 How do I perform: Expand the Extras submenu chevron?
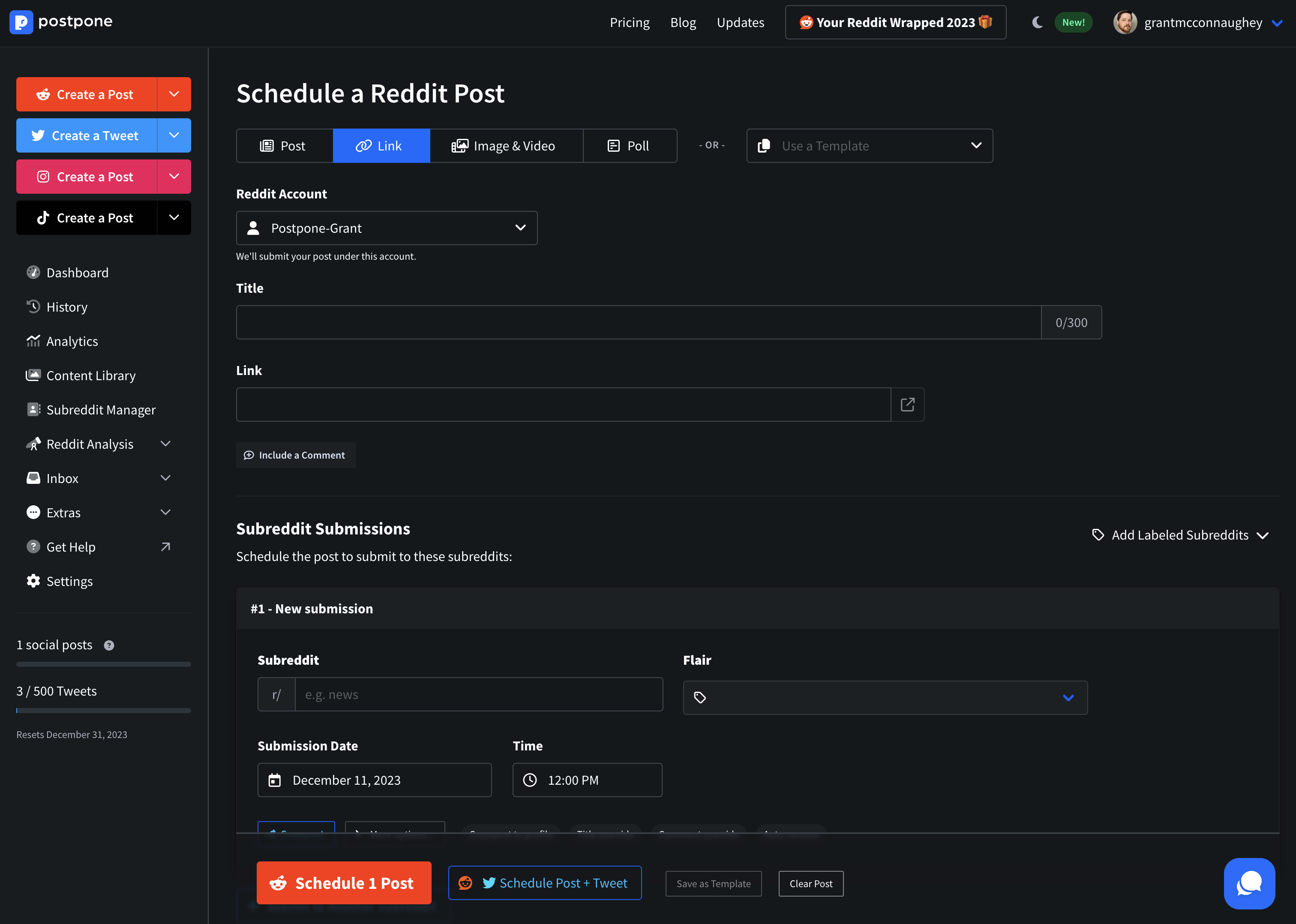[165, 513]
